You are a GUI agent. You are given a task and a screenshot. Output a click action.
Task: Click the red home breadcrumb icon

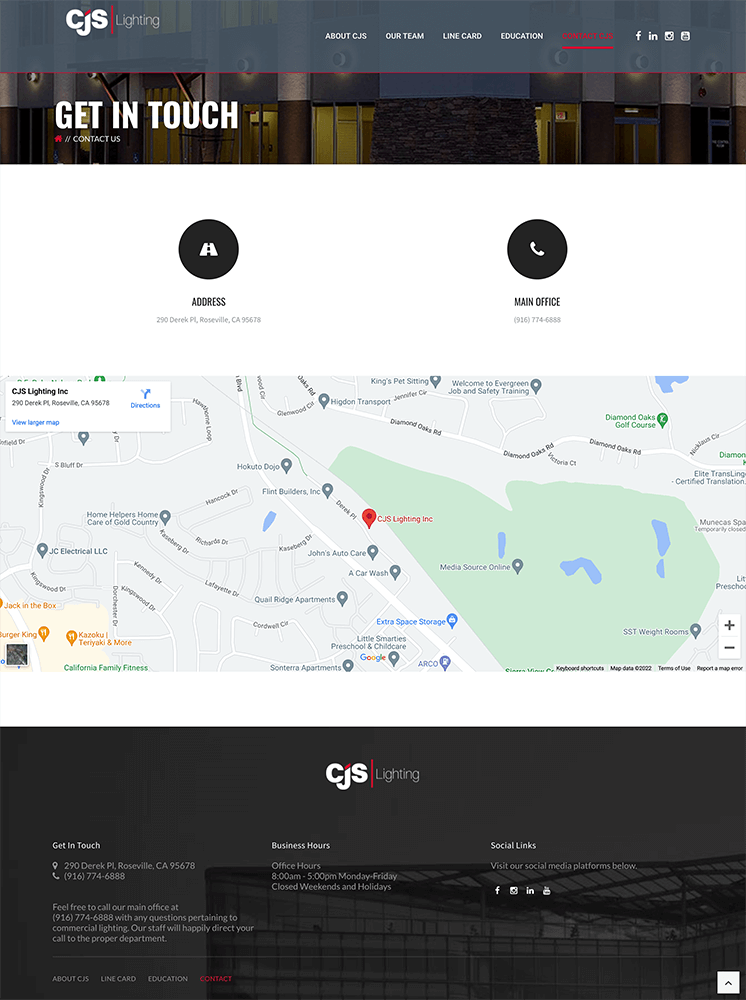58,138
